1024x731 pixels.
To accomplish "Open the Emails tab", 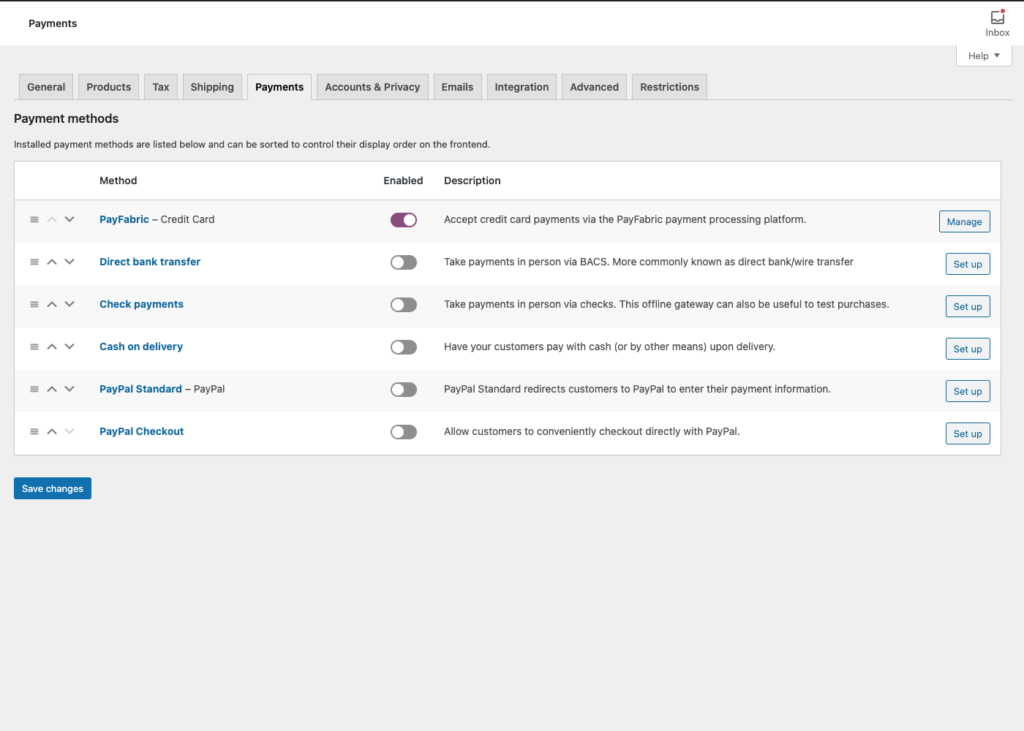I will [457, 87].
